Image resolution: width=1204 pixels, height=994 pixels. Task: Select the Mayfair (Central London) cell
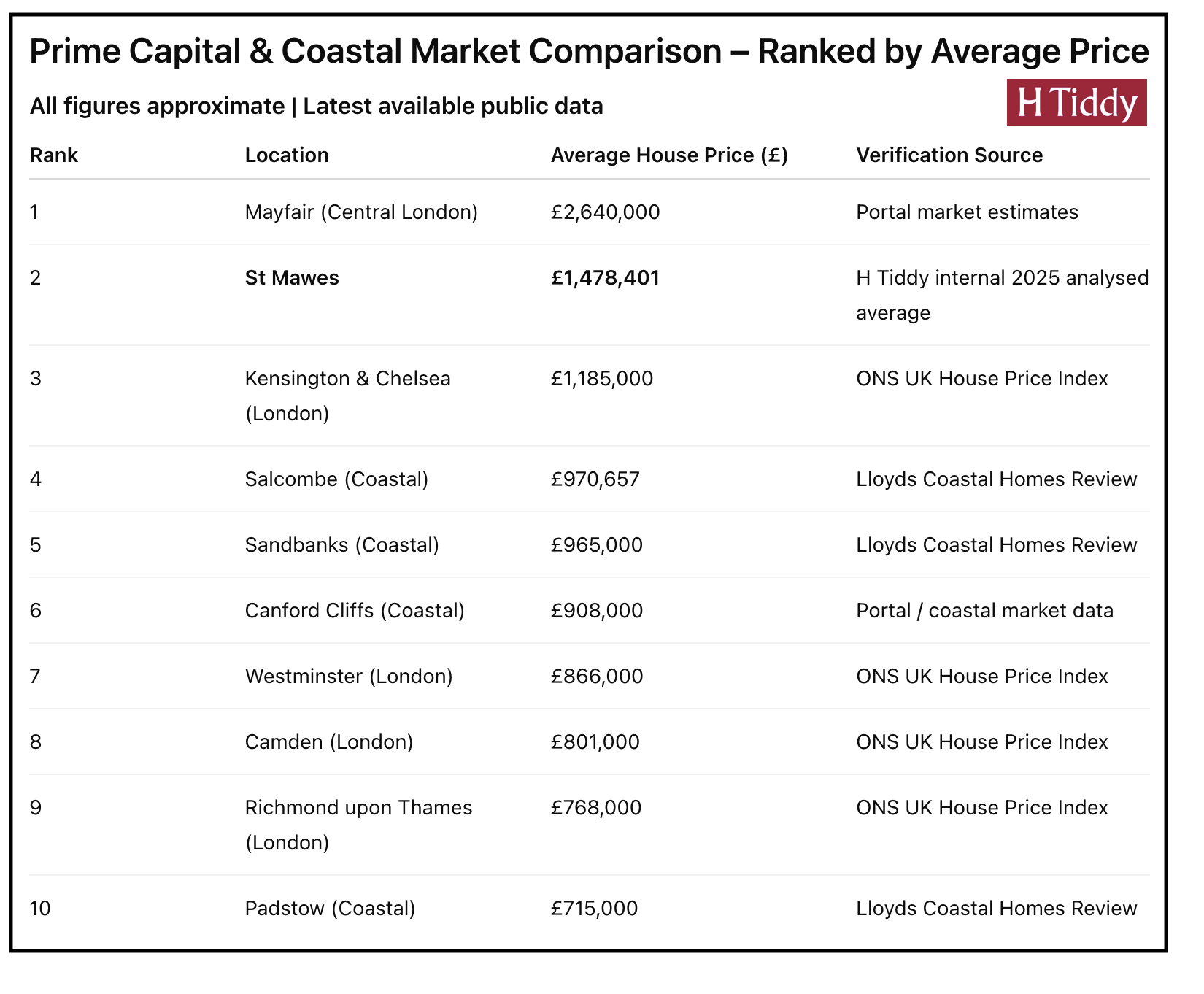(361, 212)
